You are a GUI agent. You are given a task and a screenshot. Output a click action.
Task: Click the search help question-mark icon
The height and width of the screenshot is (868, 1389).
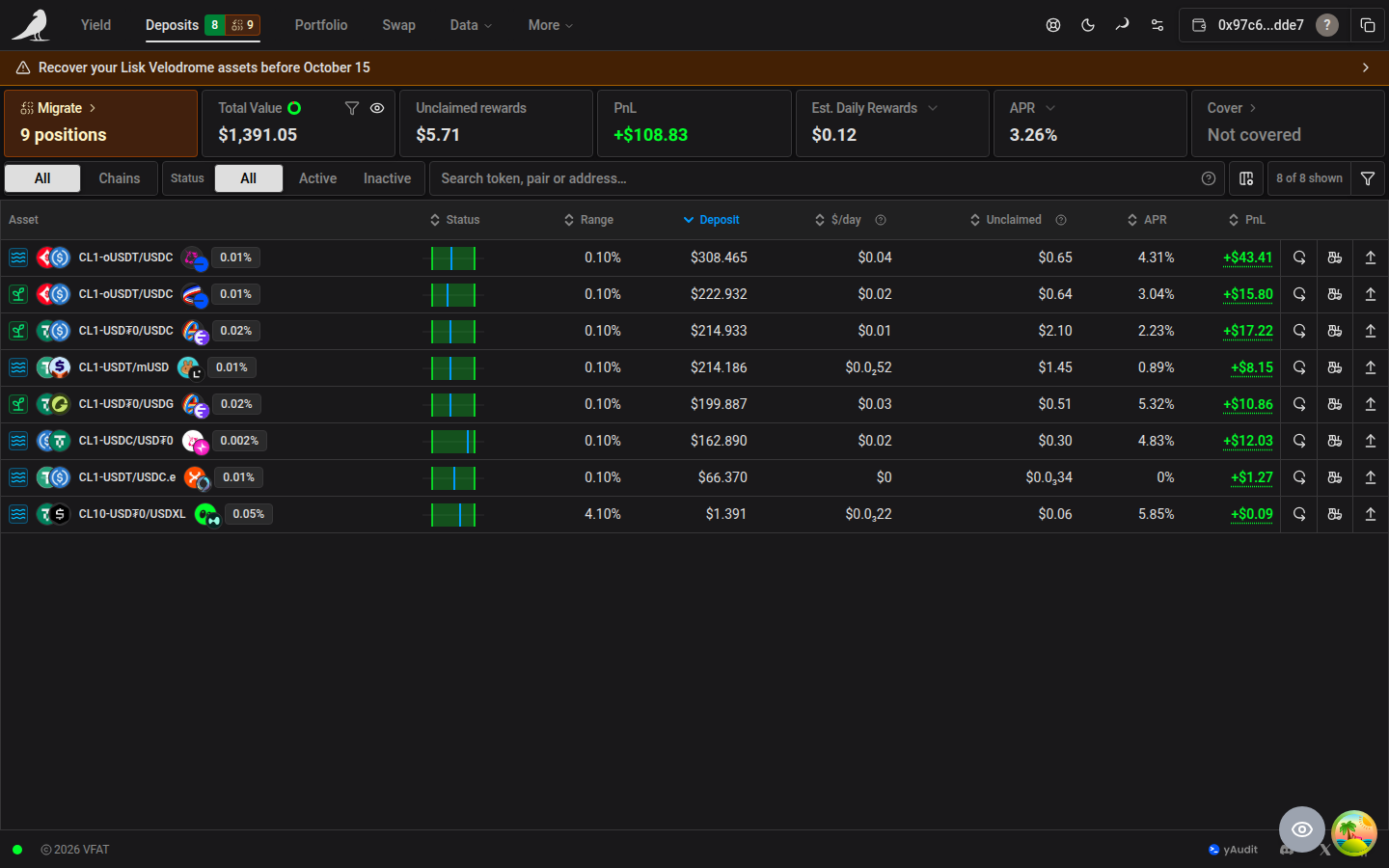1209,178
